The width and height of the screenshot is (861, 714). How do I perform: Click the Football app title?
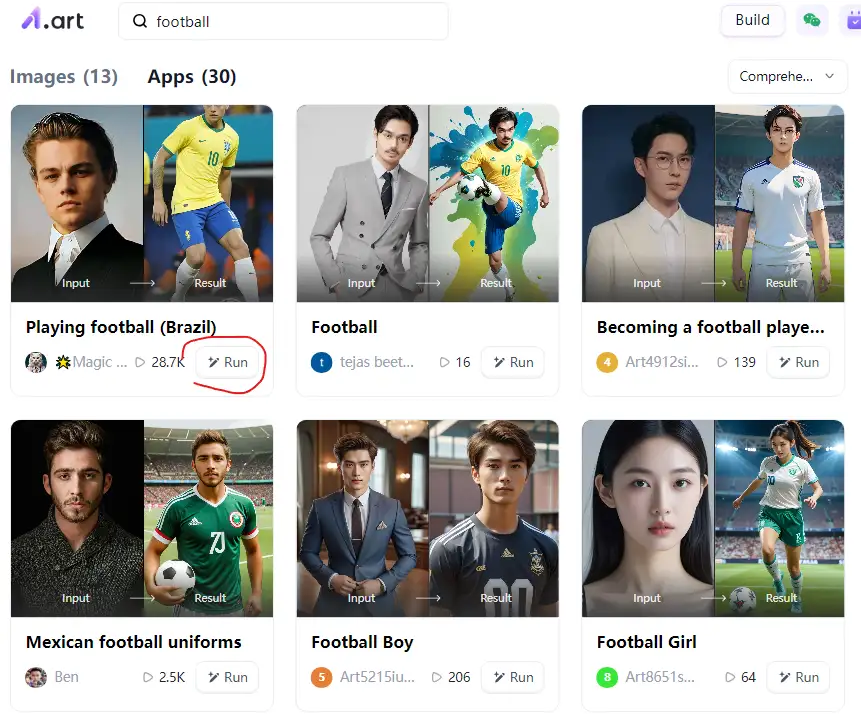pos(344,327)
